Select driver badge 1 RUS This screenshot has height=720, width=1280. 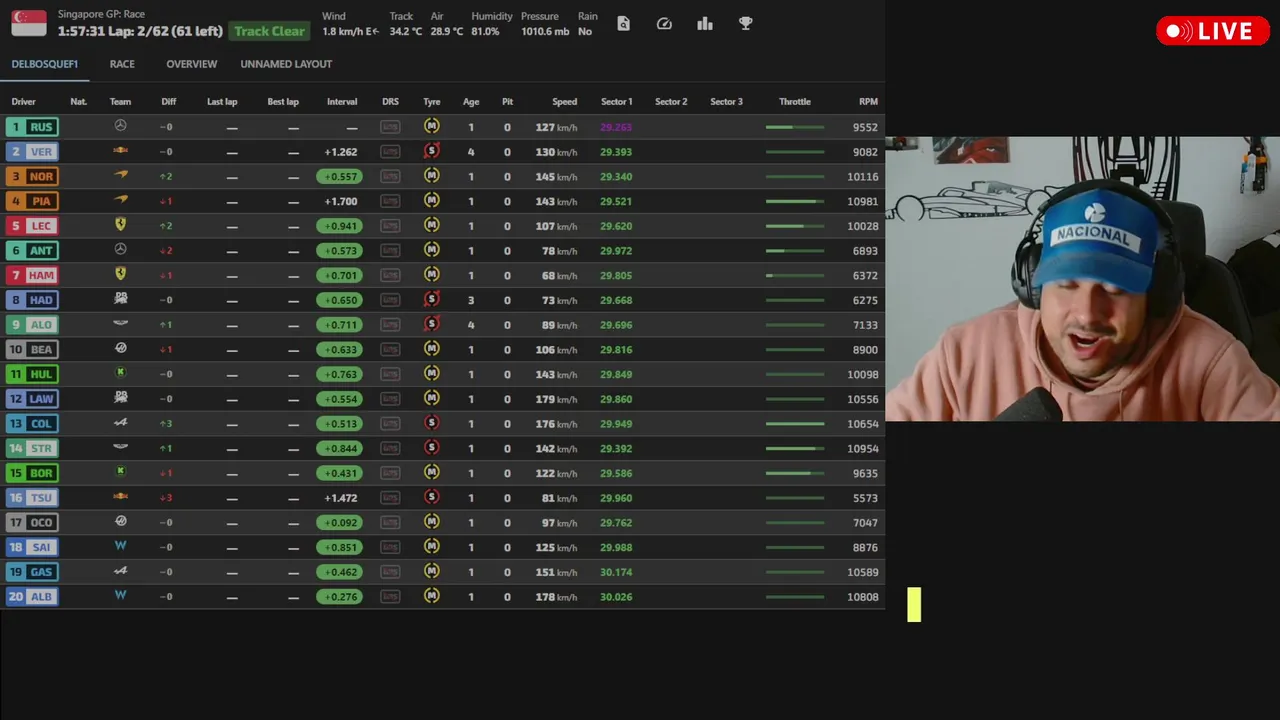(x=32, y=127)
